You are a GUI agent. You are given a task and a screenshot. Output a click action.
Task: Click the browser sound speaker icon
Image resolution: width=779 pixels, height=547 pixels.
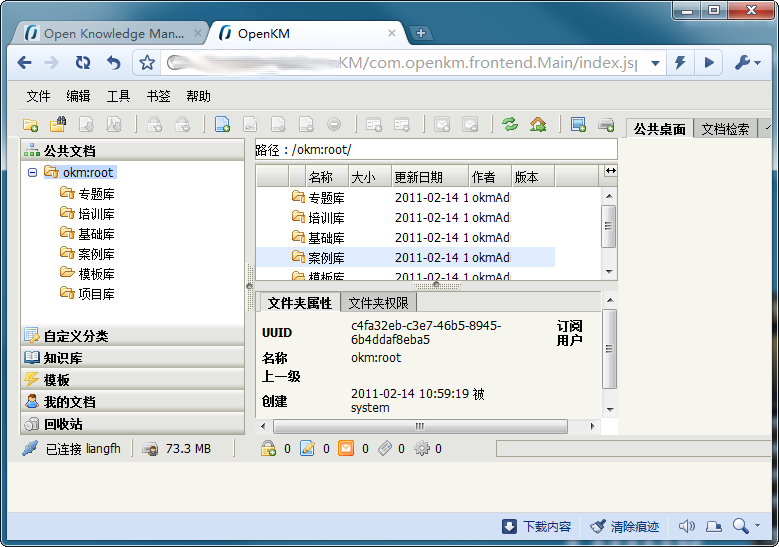tap(687, 526)
